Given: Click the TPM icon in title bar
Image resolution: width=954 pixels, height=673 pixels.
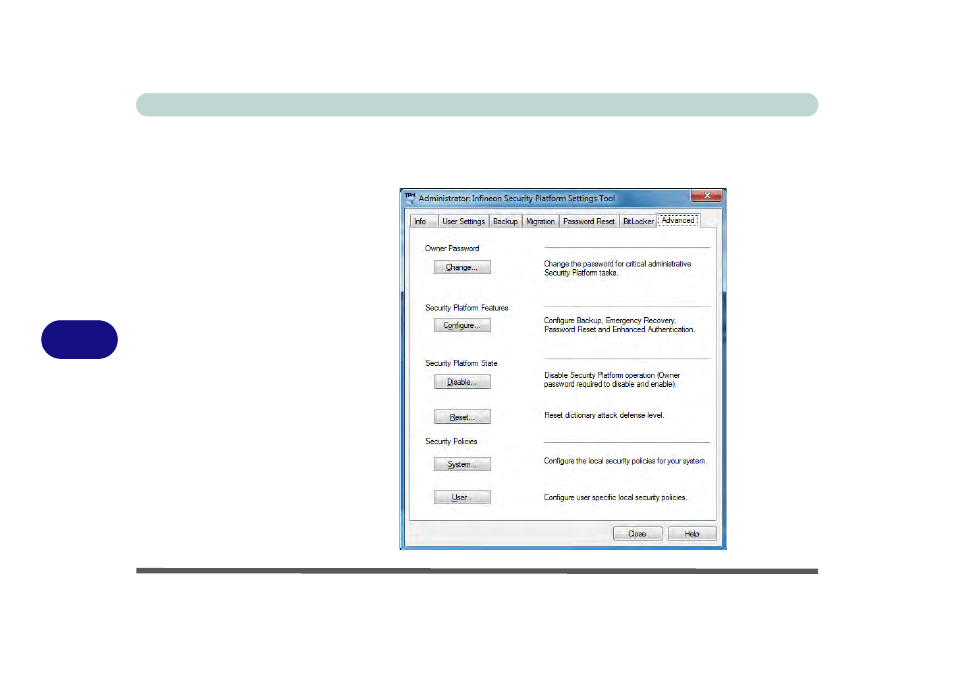Looking at the screenshot, I should tap(409, 198).
